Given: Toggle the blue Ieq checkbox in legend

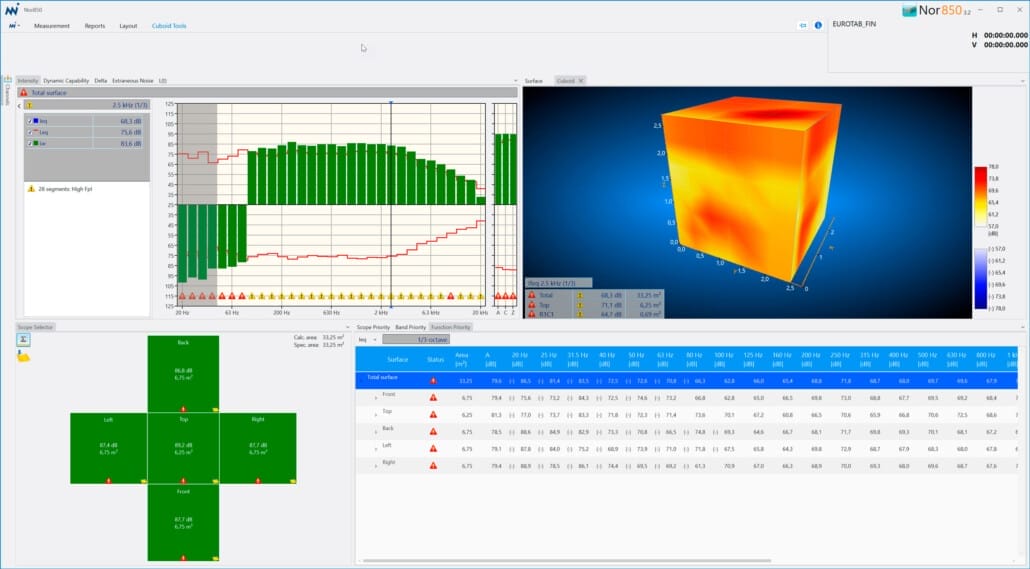Looking at the screenshot, I should point(31,120).
